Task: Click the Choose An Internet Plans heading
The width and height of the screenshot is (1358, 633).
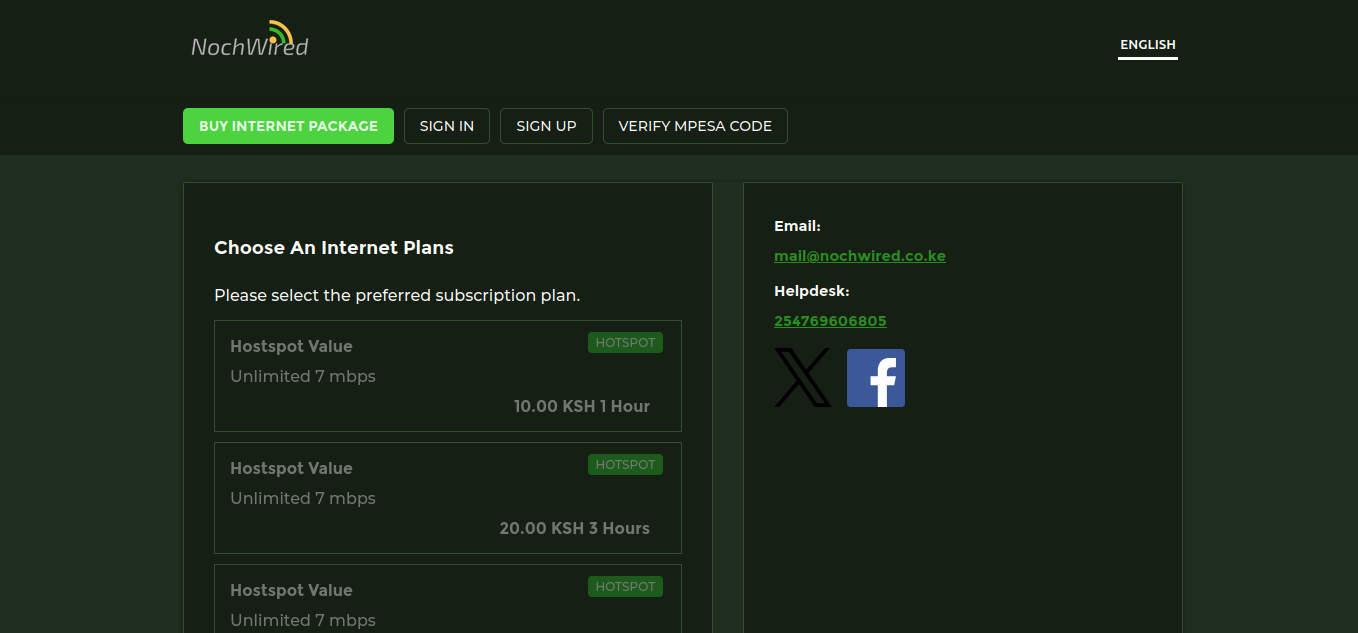Action: [334, 247]
